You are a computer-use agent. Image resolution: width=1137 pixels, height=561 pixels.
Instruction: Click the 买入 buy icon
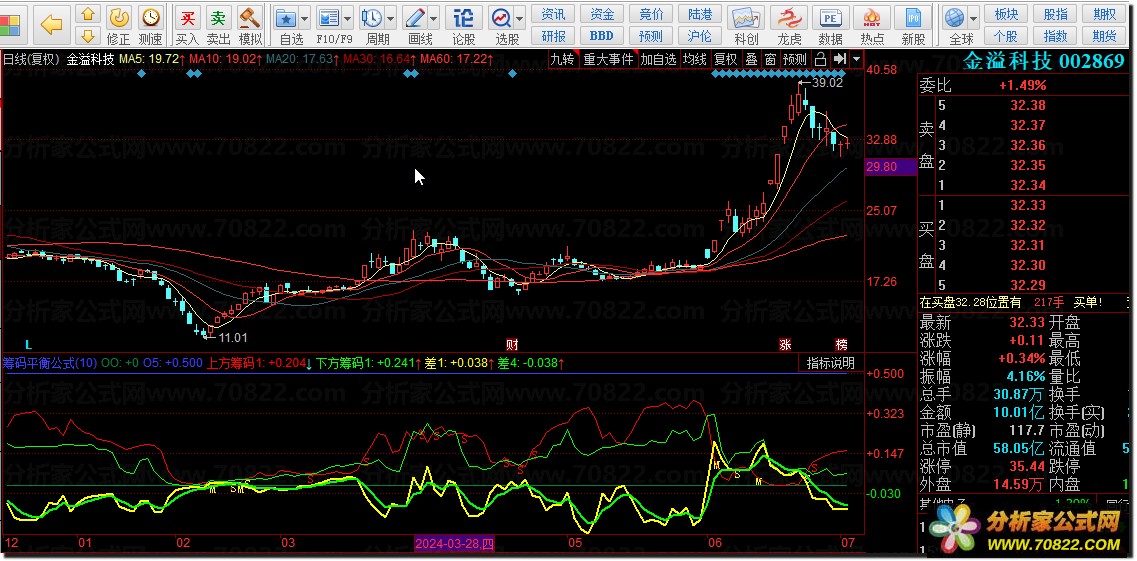[187, 25]
